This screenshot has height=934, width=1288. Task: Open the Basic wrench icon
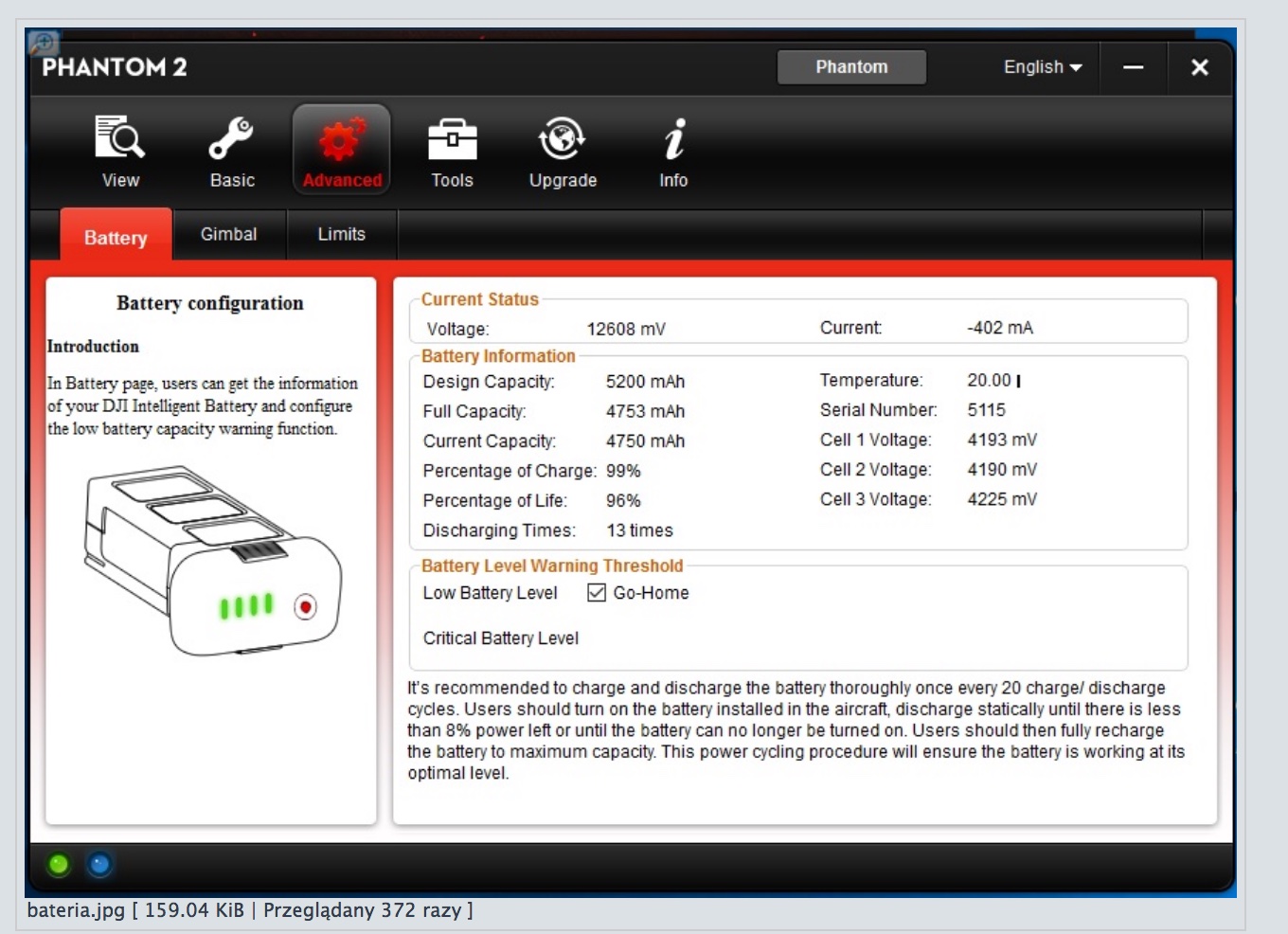tap(231, 138)
